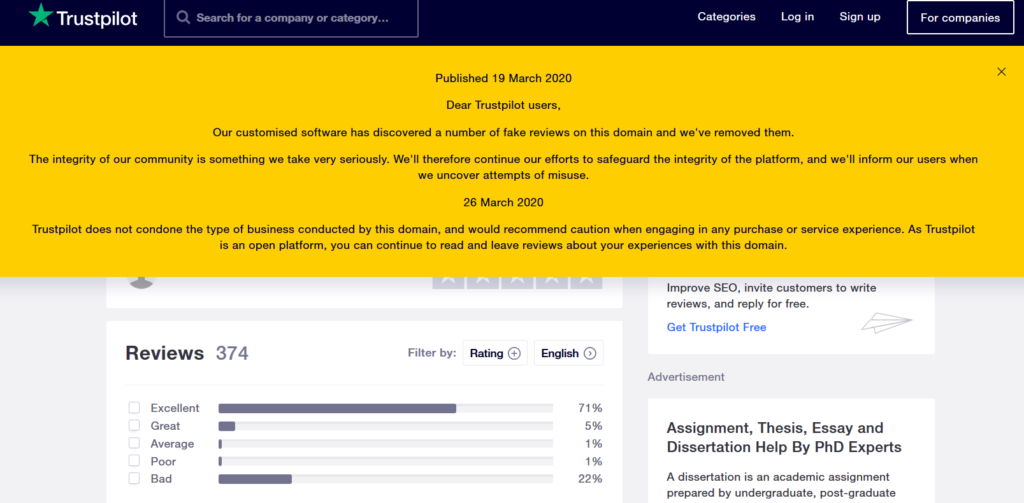Click the Average label text
Screen dimensions: 1024x503
(172, 444)
